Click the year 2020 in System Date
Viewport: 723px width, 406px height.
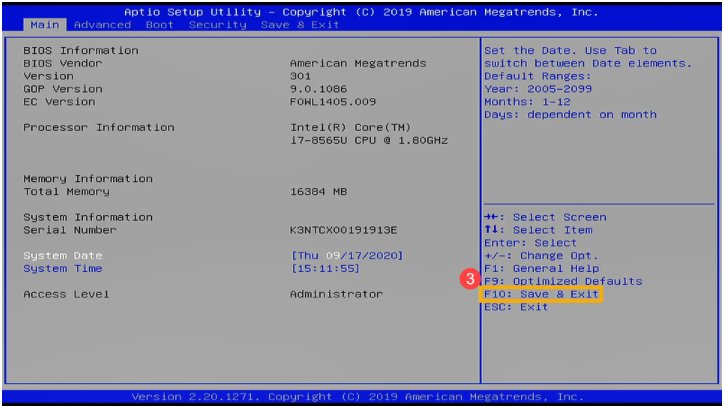(382, 256)
